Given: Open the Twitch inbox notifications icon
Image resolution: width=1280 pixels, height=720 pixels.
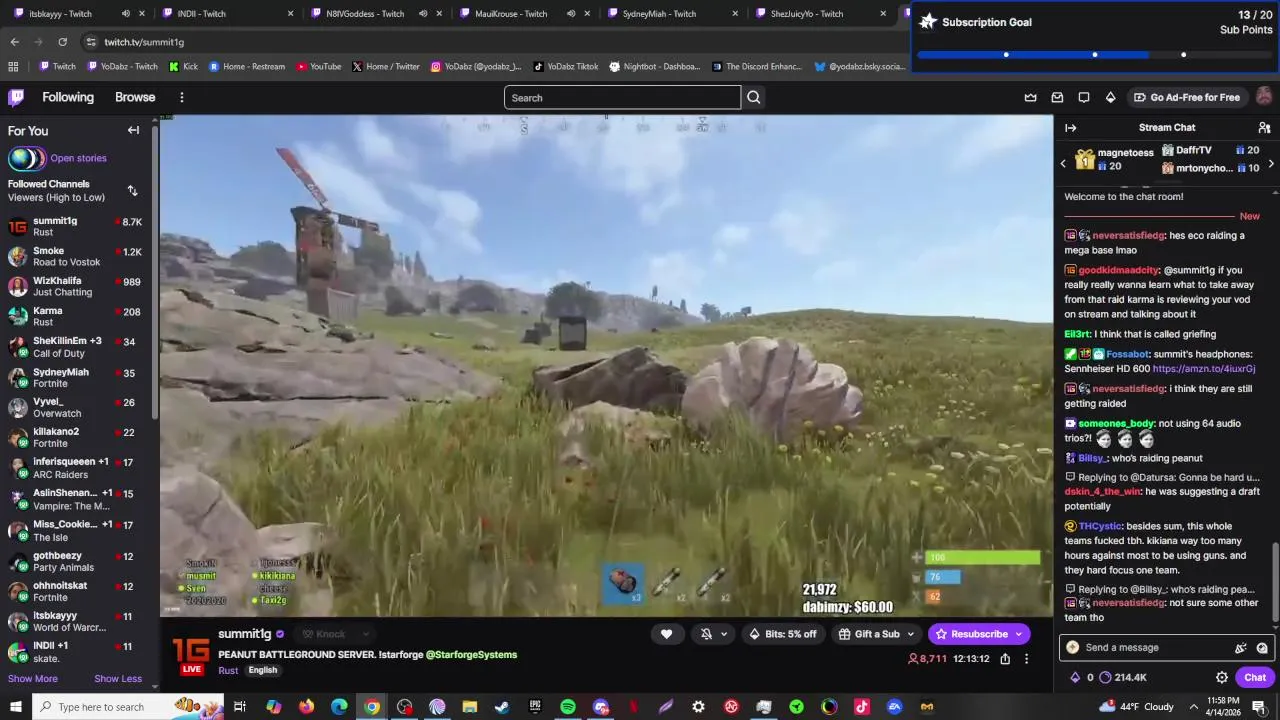Looking at the screenshot, I should point(1057,97).
